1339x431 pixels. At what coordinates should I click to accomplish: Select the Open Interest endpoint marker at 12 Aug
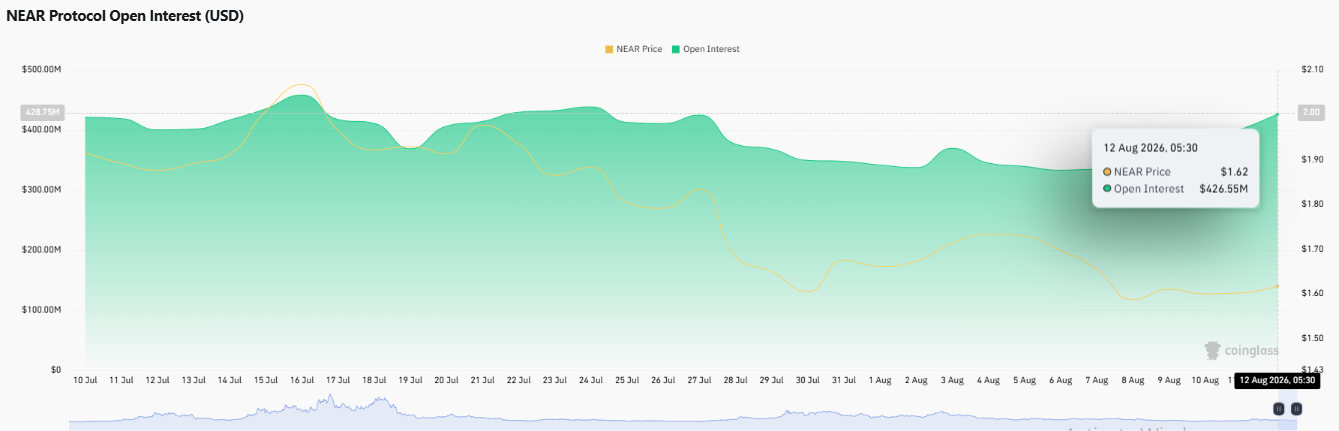(x=1278, y=114)
